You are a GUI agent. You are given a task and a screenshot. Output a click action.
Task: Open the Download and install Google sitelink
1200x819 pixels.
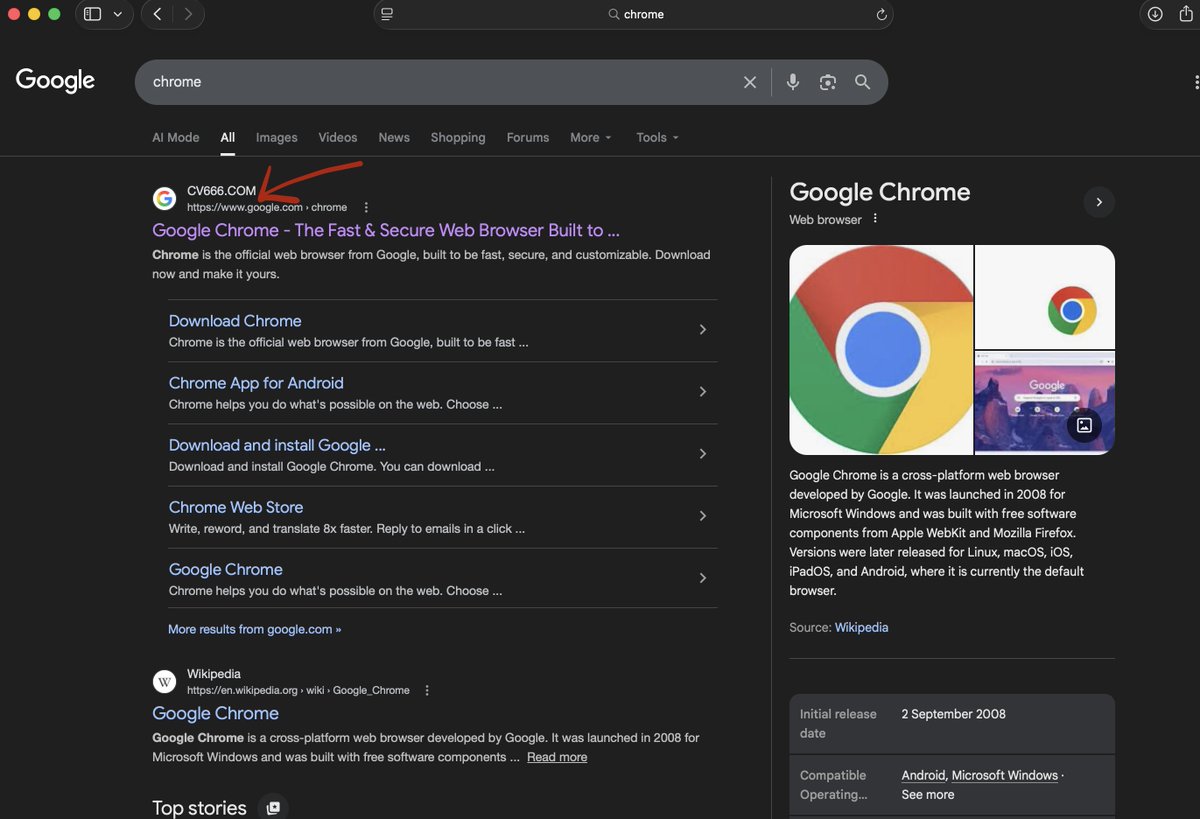point(277,445)
